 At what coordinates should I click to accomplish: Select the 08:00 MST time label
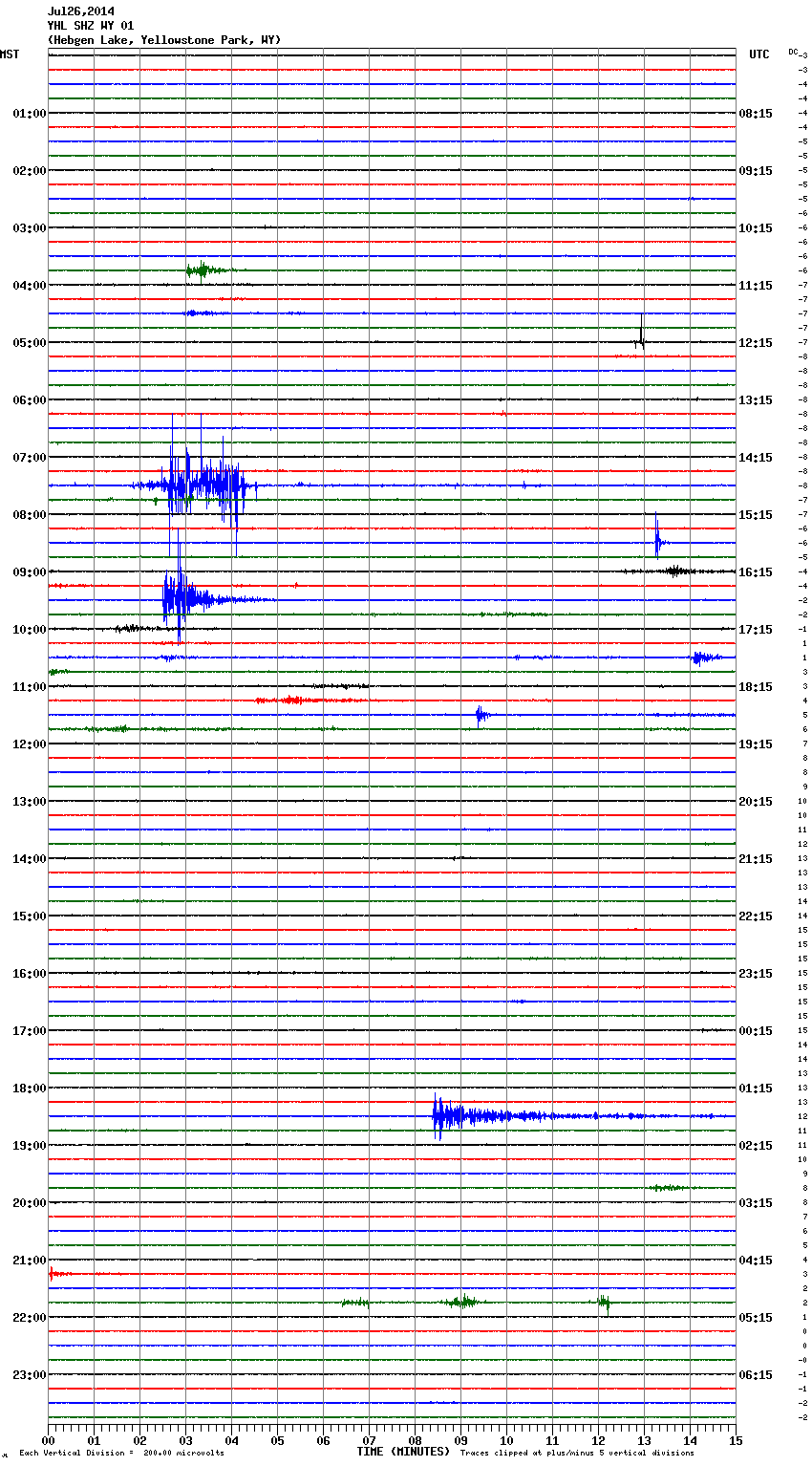click(29, 514)
